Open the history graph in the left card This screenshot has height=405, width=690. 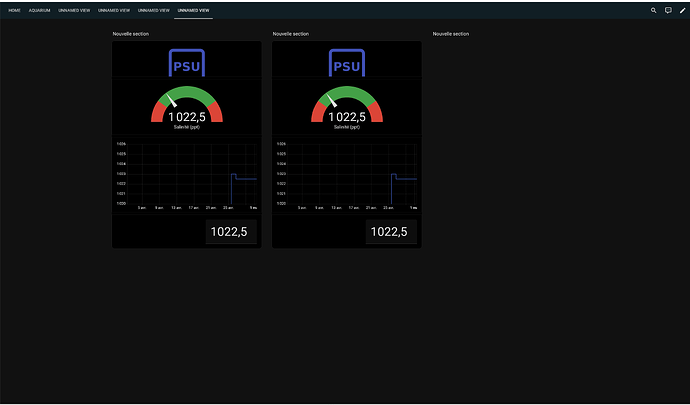point(187,176)
